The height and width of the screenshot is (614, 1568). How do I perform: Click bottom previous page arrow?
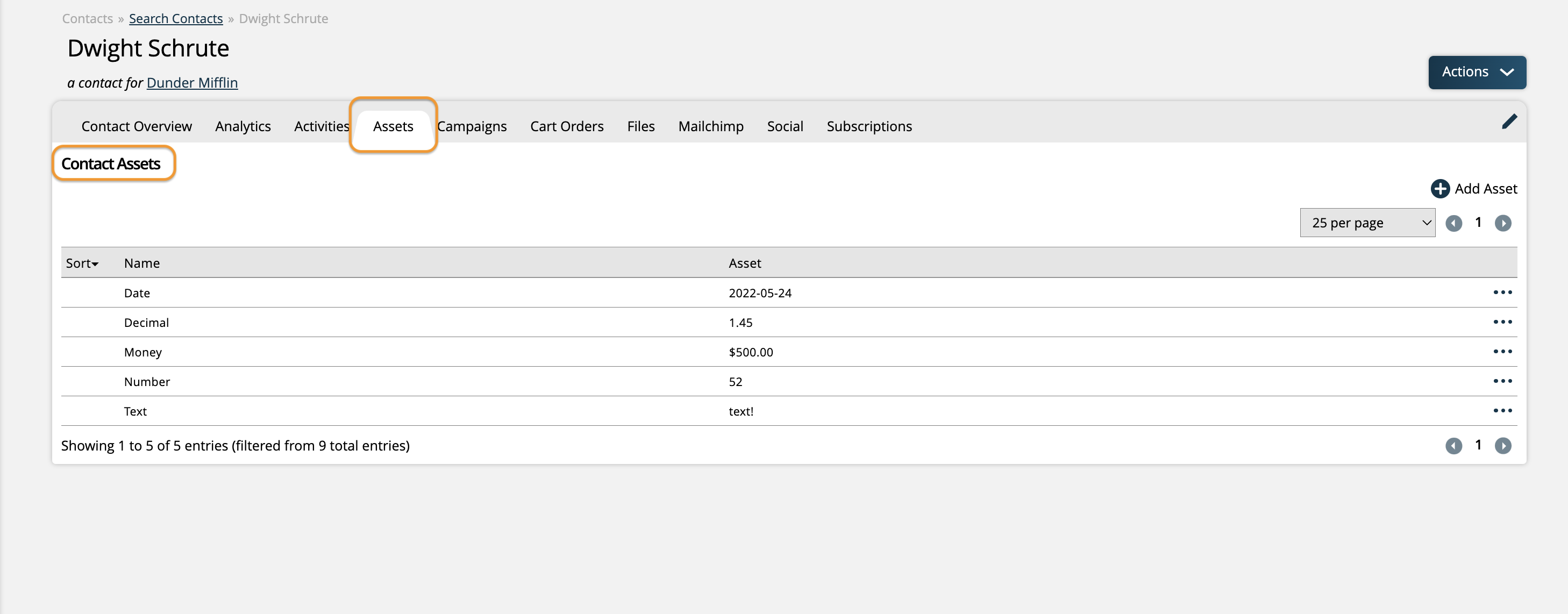pyautogui.click(x=1453, y=446)
